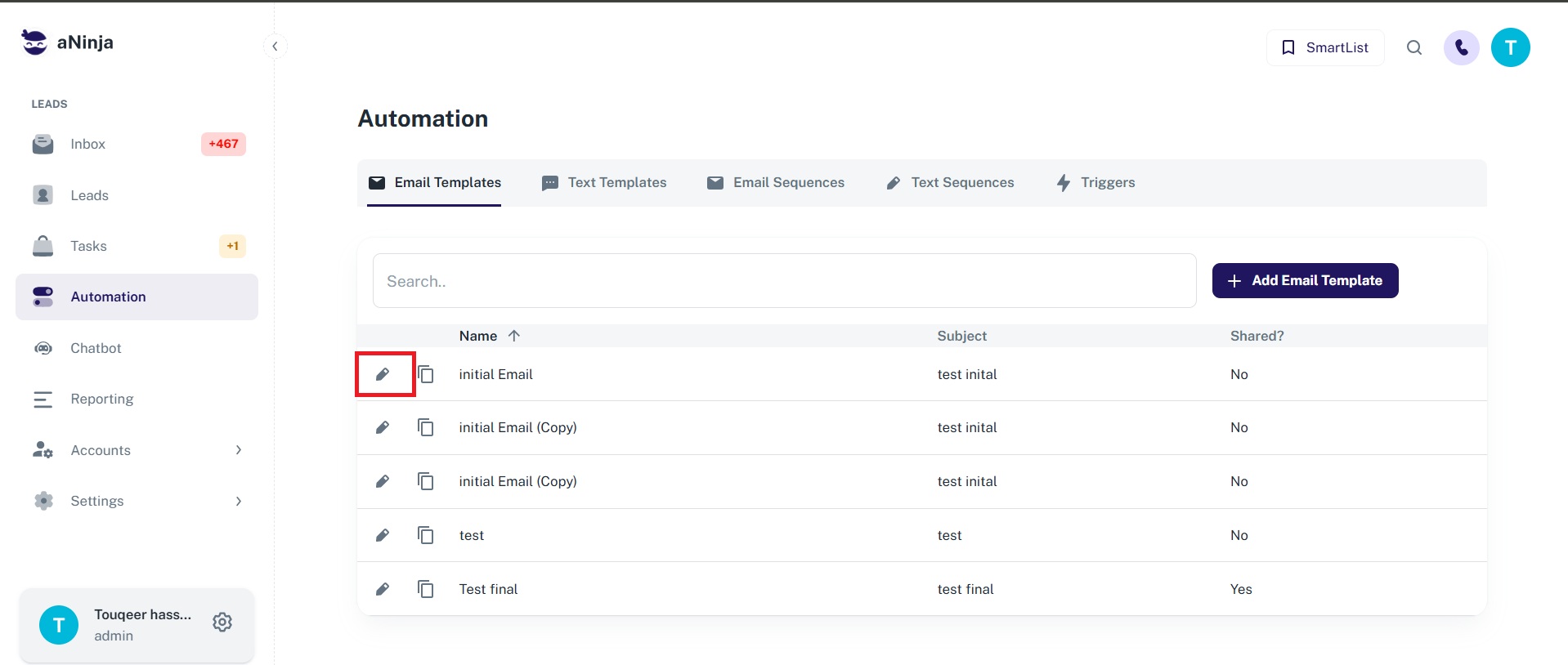Screen dimensions: 1568x665
Task: Open the SmartList button
Action: (1324, 48)
